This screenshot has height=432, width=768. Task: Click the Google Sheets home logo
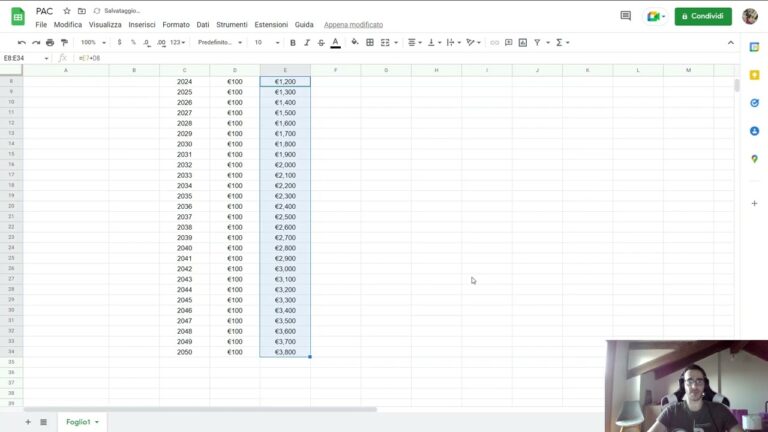(x=18, y=17)
